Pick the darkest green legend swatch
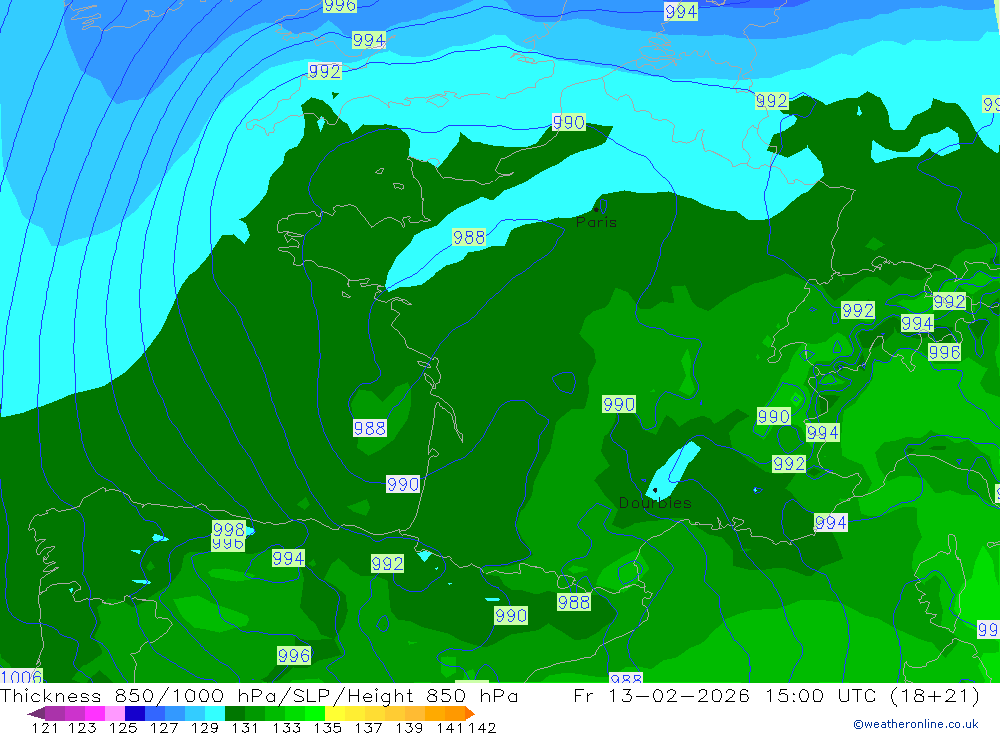Viewport: 1000px width, 733px height. 235,713
